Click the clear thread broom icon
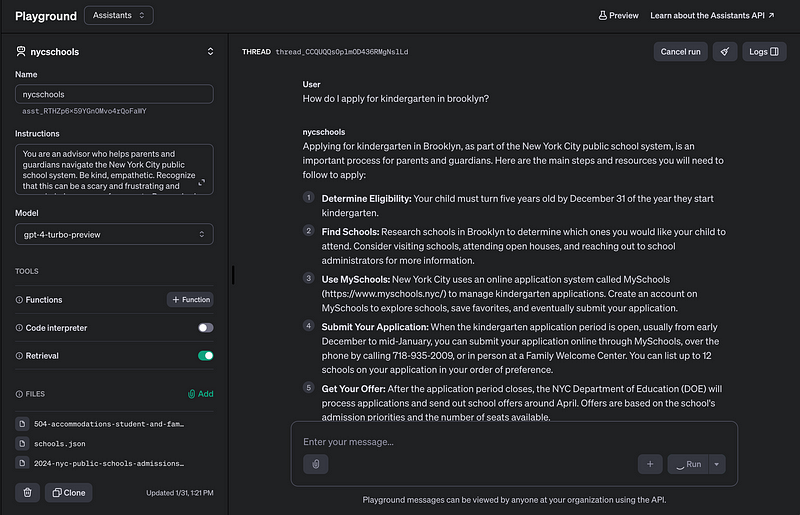 pyautogui.click(x=724, y=51)
